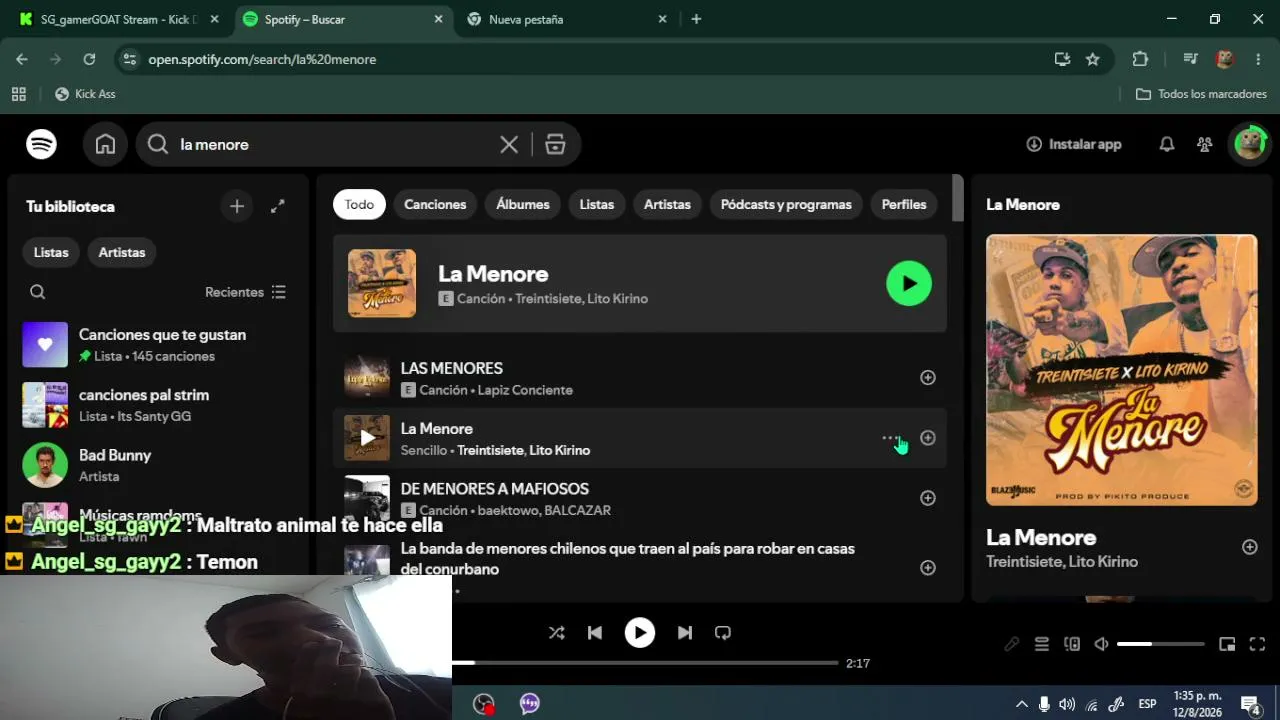Filter results by Pódcasts y programas
The image size is (1280, 720).
click(x=786, y=204)
